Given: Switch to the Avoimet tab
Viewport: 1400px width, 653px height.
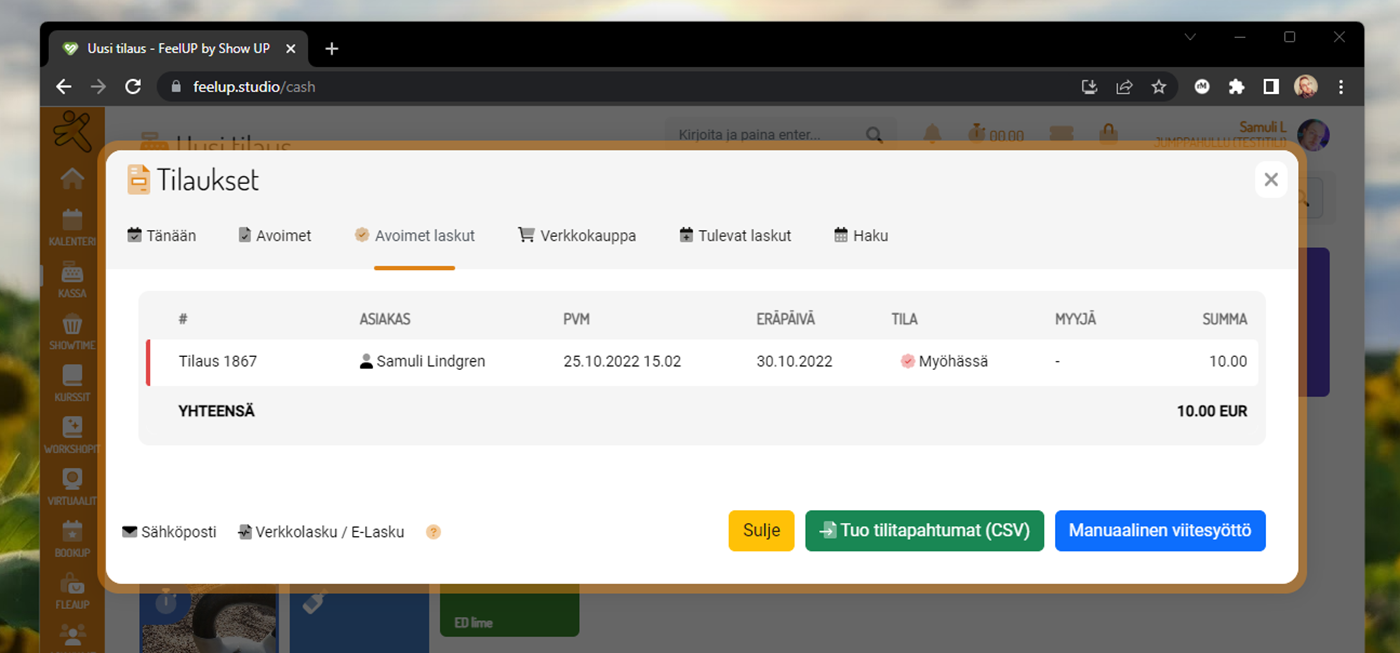Looking at the screenshot, I should coord(275,236).
